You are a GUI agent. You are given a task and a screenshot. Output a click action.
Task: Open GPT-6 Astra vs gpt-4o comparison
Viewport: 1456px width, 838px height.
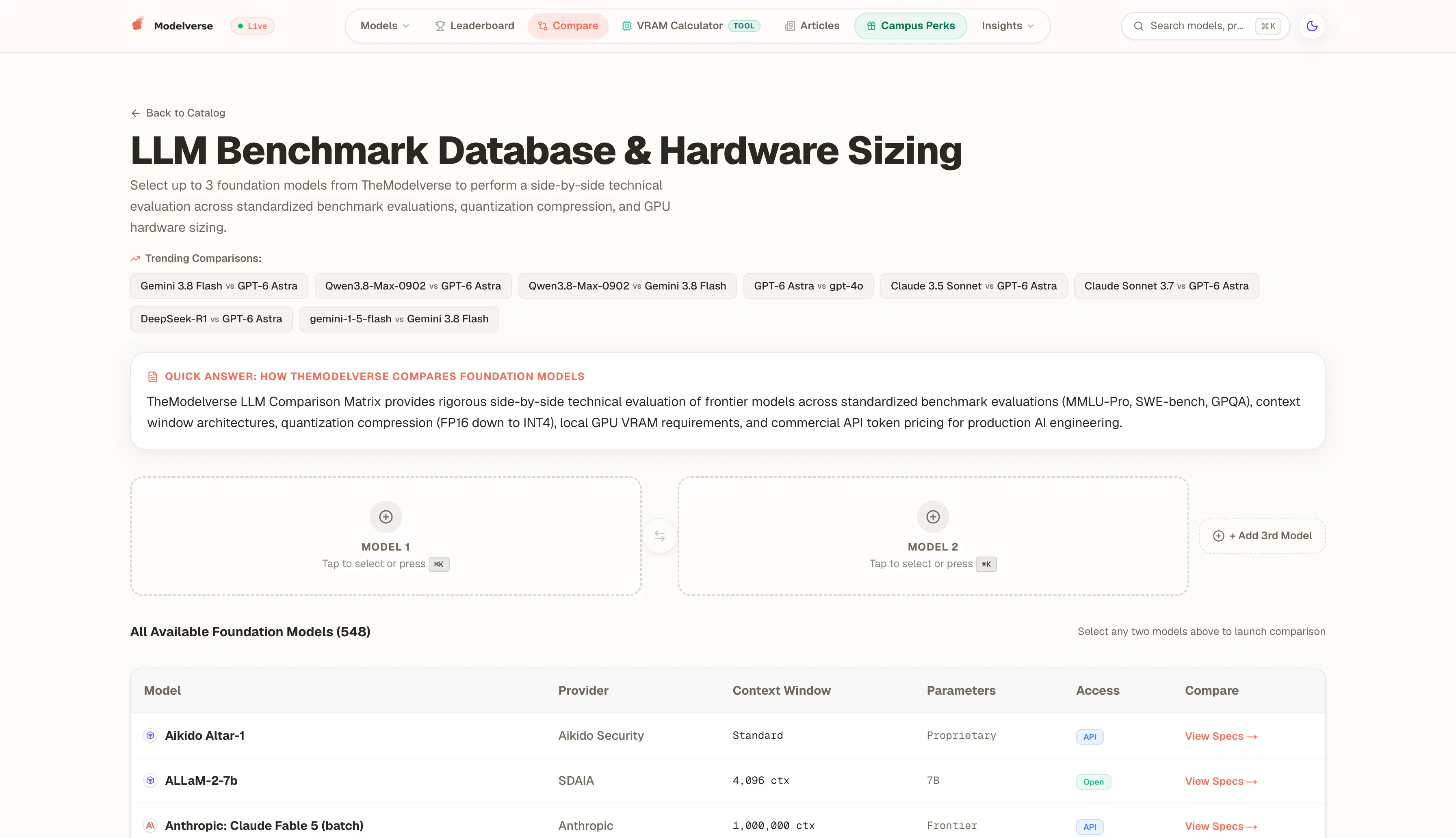808,286
